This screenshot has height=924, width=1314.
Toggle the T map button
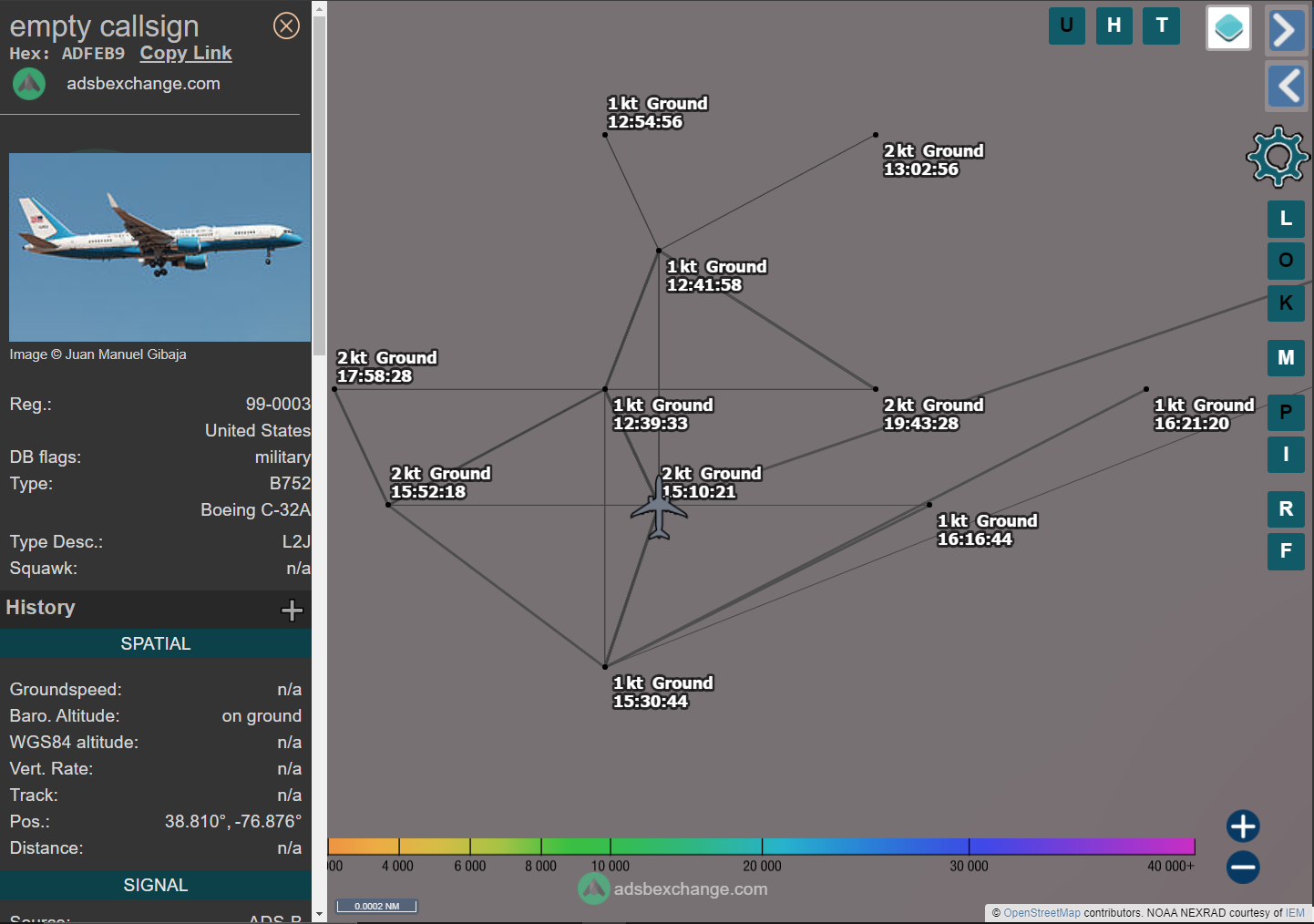(x=1162, y=26)
